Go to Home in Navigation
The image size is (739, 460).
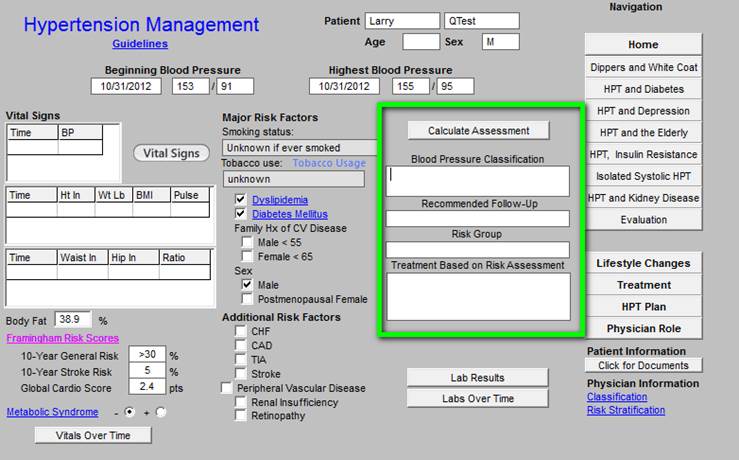click(643, 44)
